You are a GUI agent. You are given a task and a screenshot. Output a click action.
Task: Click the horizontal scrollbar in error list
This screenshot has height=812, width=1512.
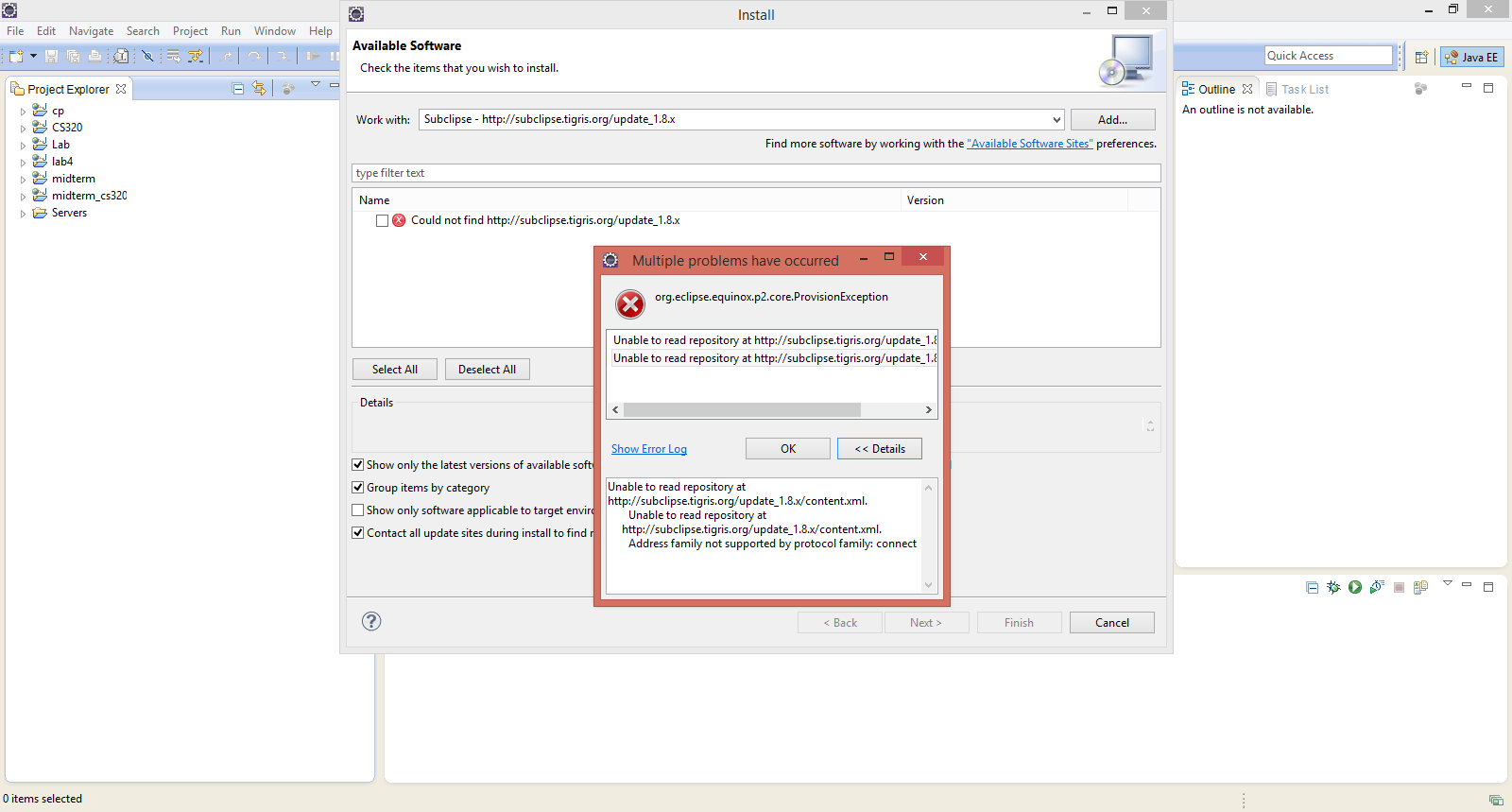click(742, 410)
